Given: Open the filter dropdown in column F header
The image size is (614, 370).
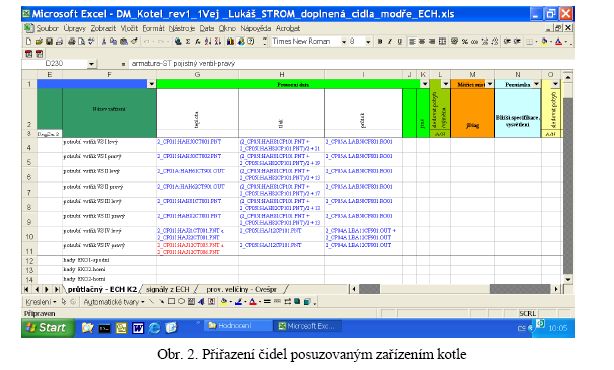Looking at the screenshot, I should 152,84.
